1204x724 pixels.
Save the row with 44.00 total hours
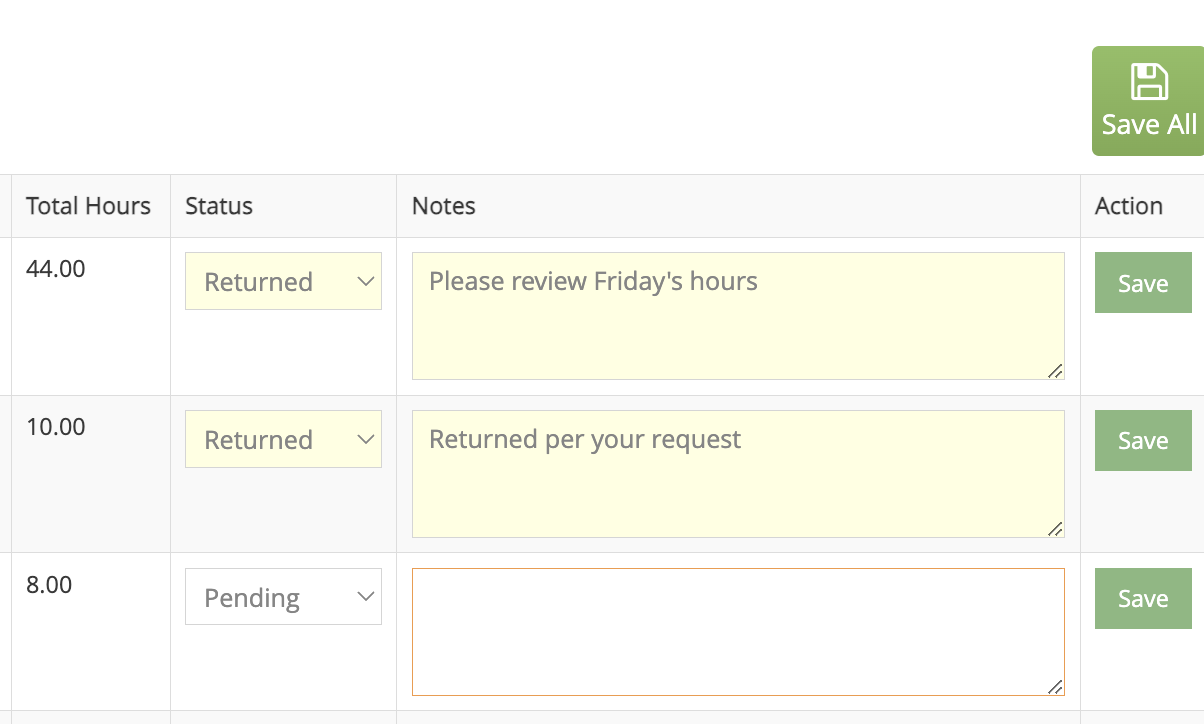[1143, 283]
